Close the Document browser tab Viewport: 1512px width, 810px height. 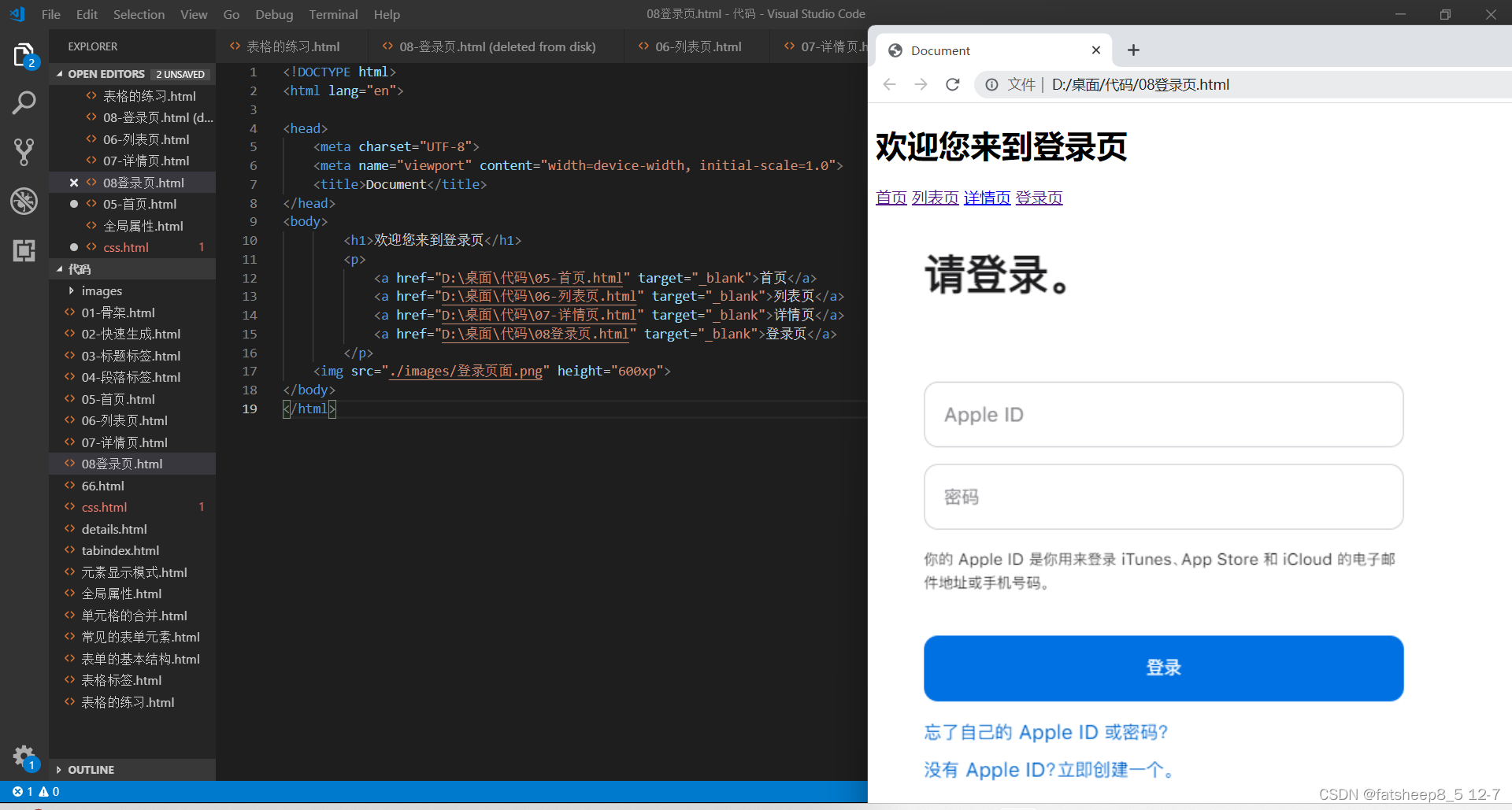pos(1095,50)
